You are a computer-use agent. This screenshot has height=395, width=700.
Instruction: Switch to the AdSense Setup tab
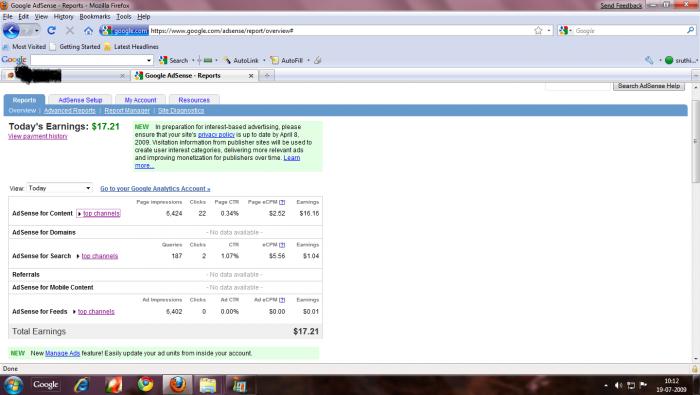pyautogui.click(x=80, y=100)
